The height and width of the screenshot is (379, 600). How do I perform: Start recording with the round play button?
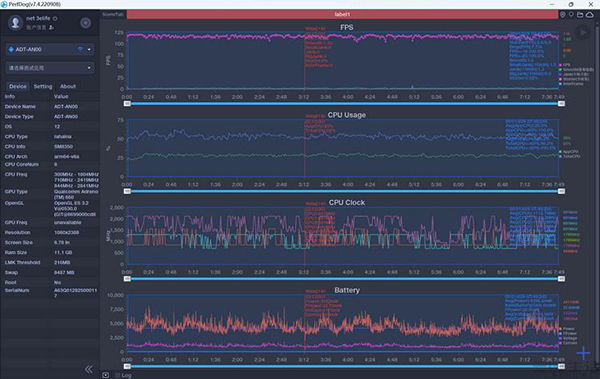[582, 33]
